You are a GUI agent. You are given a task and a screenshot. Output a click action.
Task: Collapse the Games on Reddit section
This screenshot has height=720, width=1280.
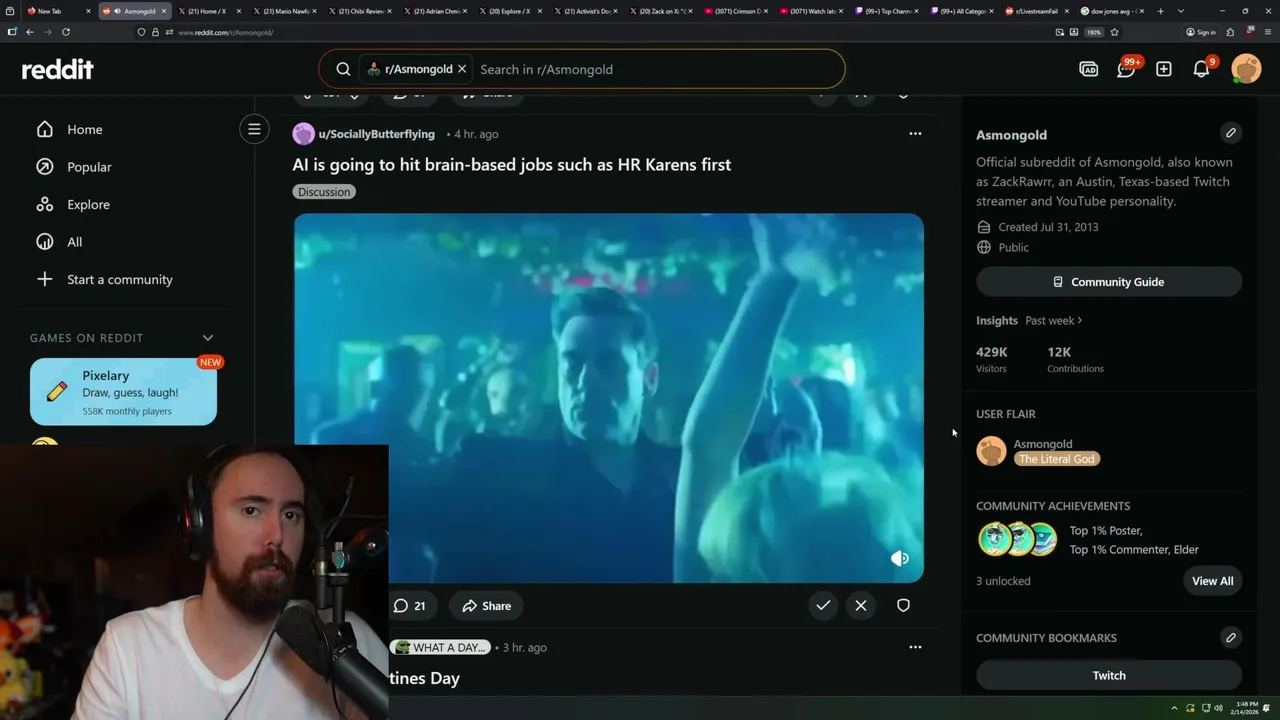[x=208, y=338]
